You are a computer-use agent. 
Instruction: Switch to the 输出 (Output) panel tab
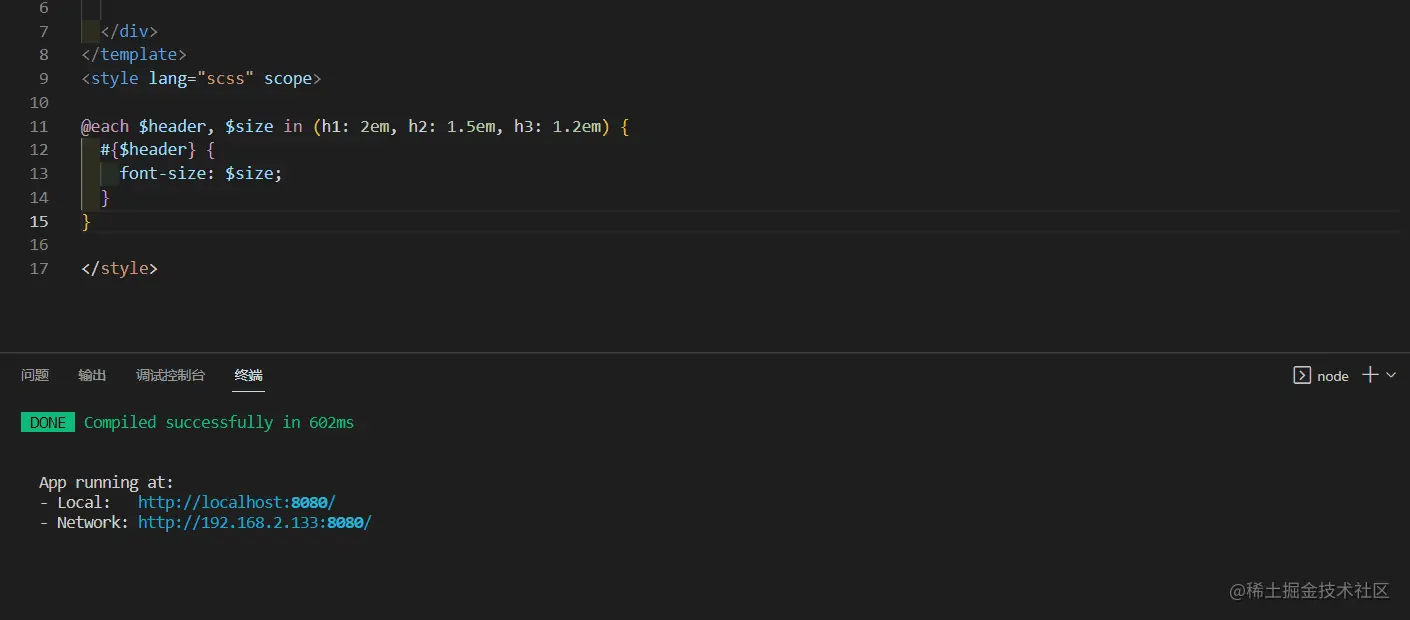pyautogui.click(x=91, y=375)
